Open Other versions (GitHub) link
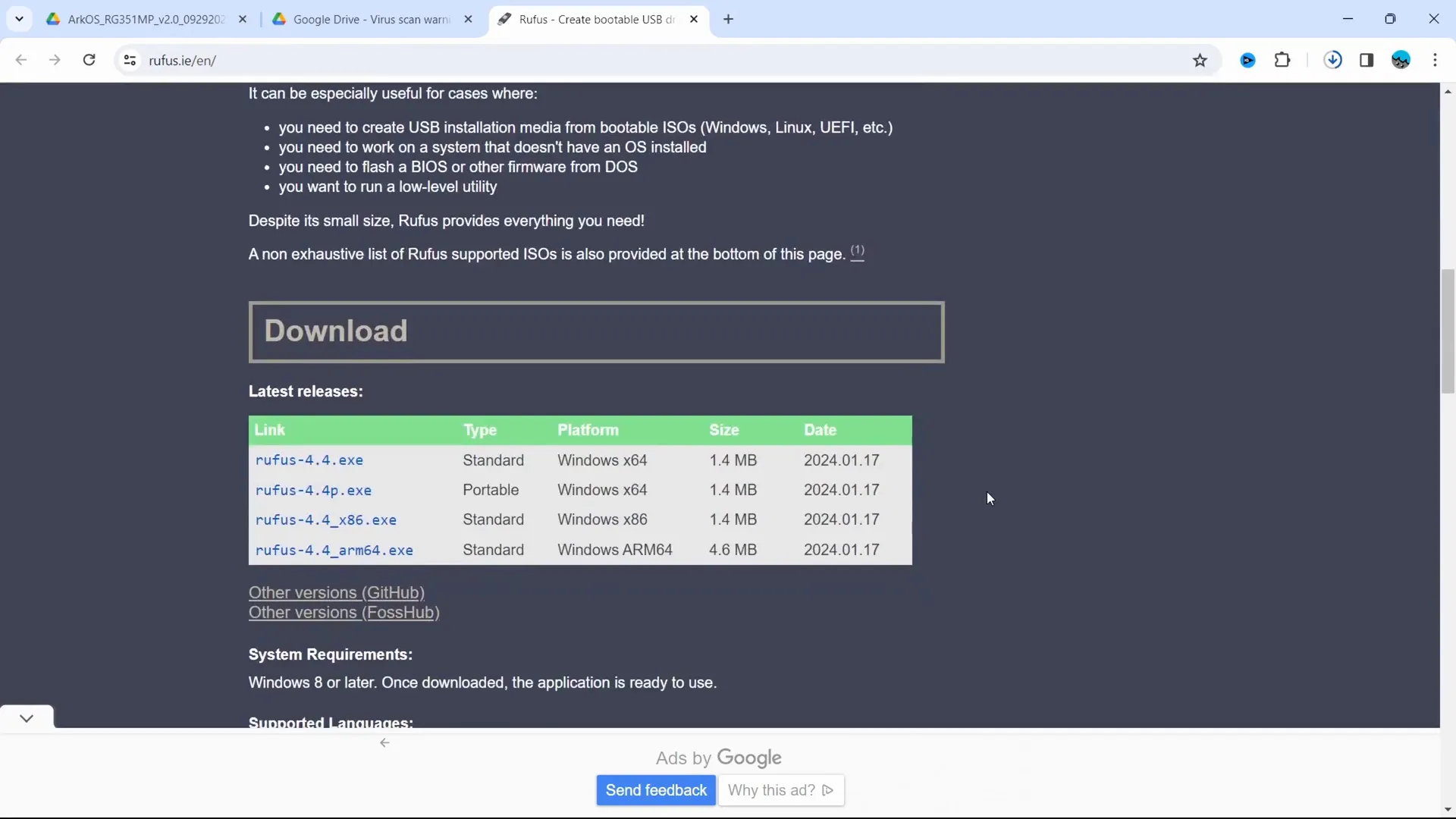The image size is (1456, 819). coord(337,592)
